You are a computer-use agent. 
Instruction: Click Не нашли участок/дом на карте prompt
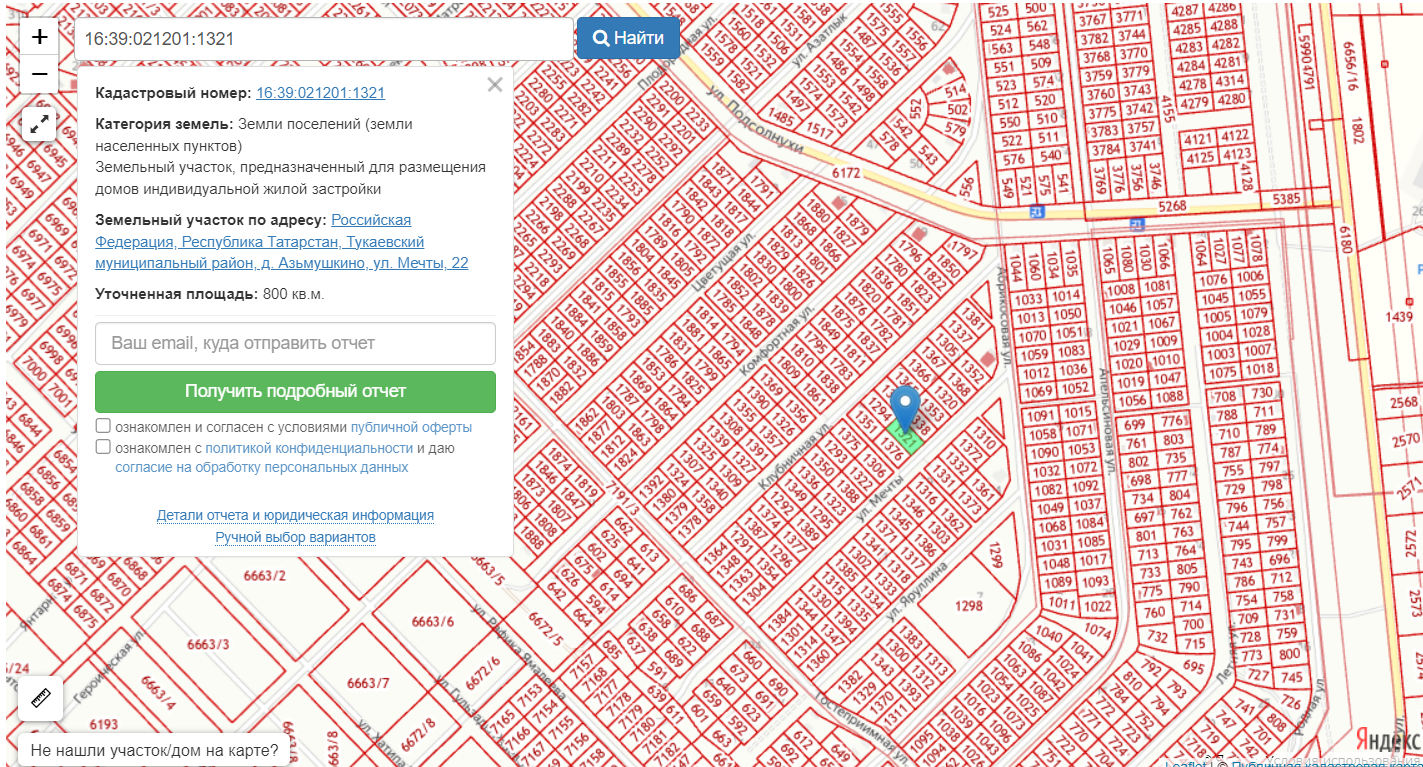tap(154, 750)
